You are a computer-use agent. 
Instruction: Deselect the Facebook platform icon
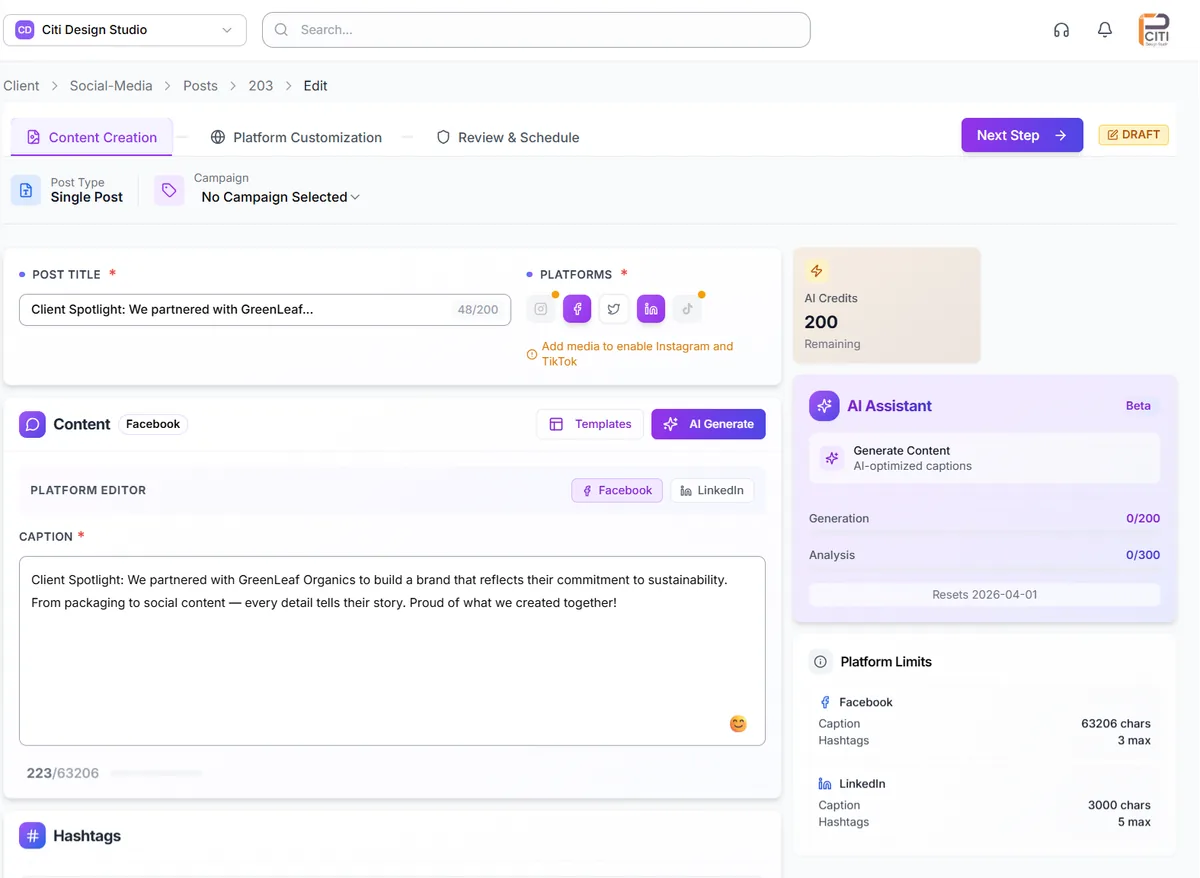click(577, 309)
